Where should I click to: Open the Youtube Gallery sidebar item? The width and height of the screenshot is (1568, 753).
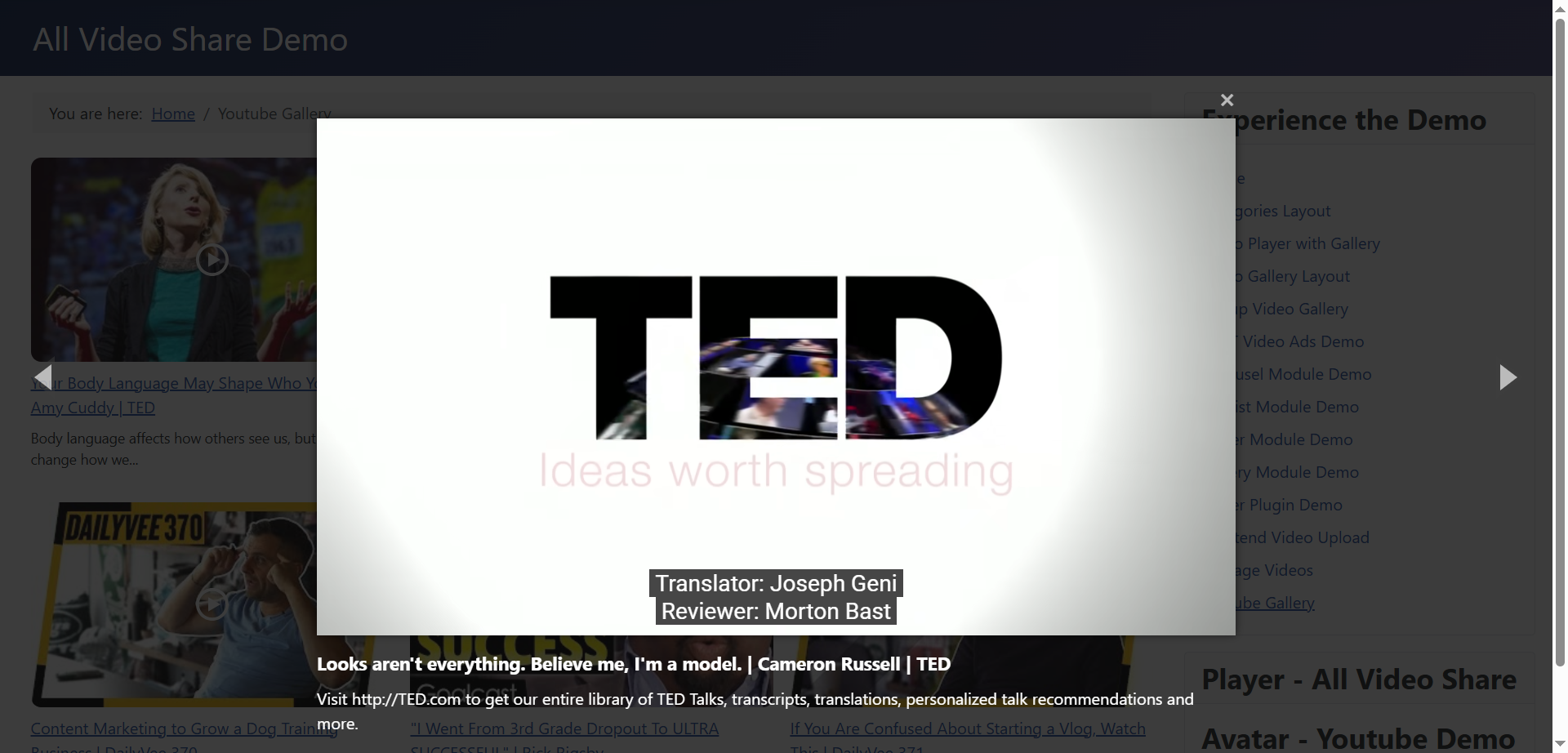(x=1275, y=603)
